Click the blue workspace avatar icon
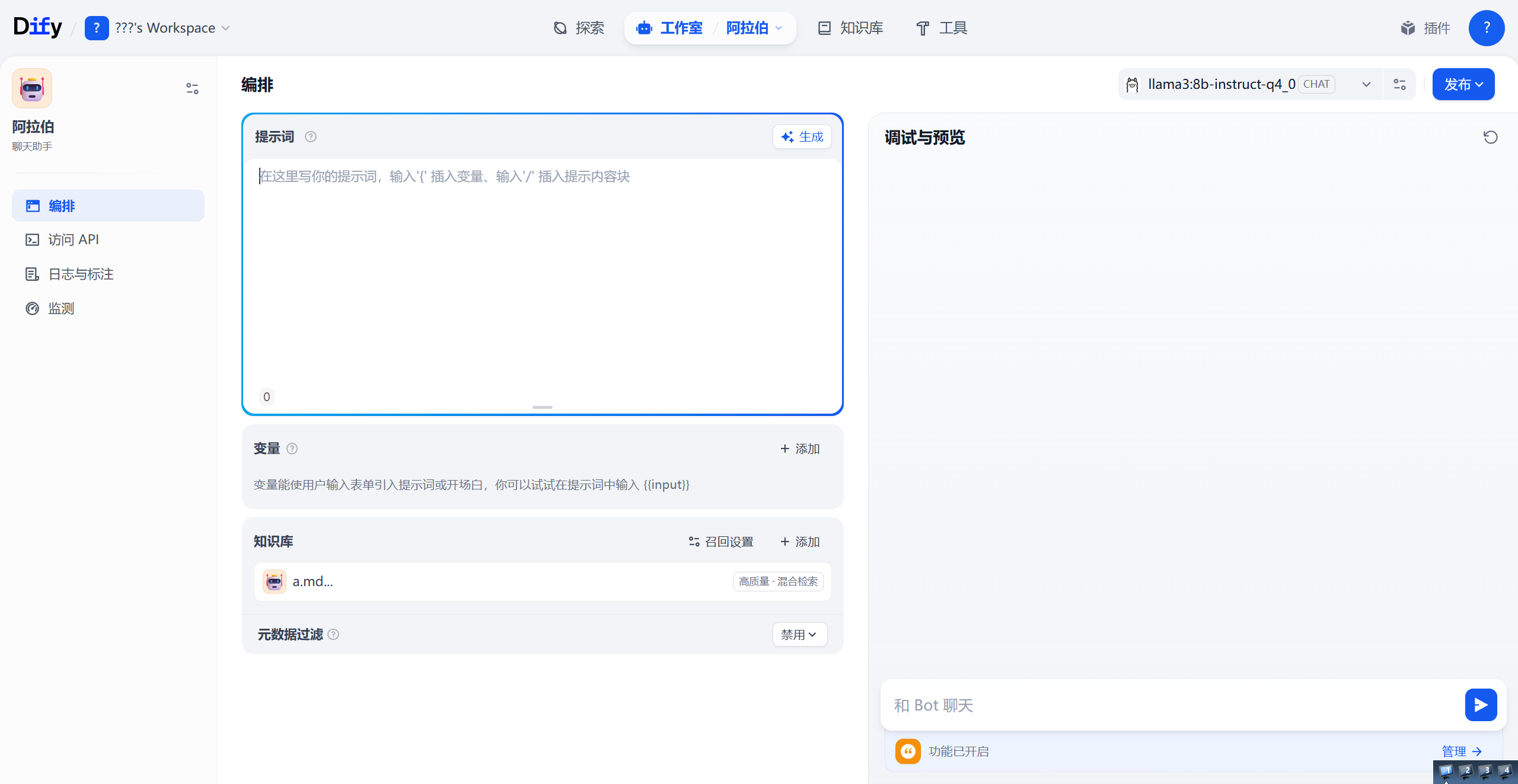This screenshot has width=1518, height=784. coord(97,28)
